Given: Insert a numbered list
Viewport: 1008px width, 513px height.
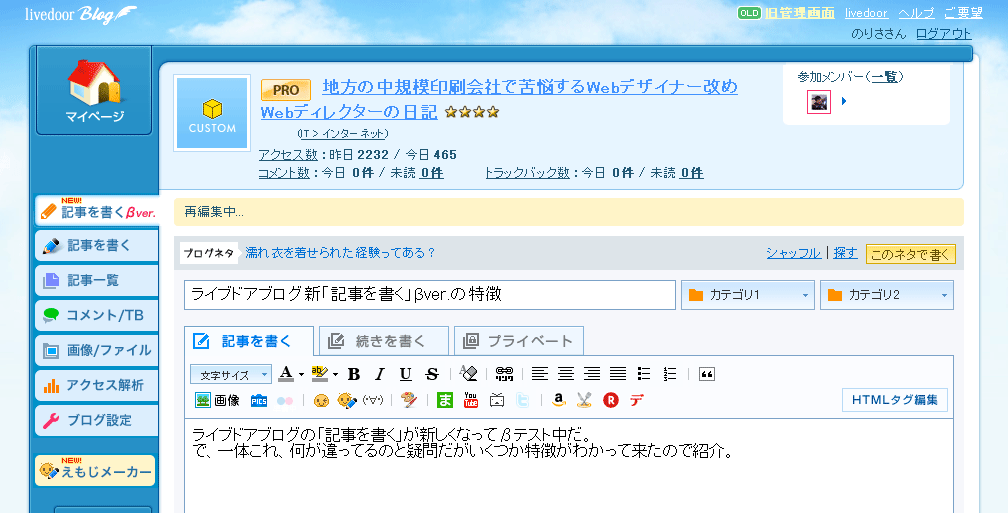Looking at the screenshot, I should click(x=670, y=374).
